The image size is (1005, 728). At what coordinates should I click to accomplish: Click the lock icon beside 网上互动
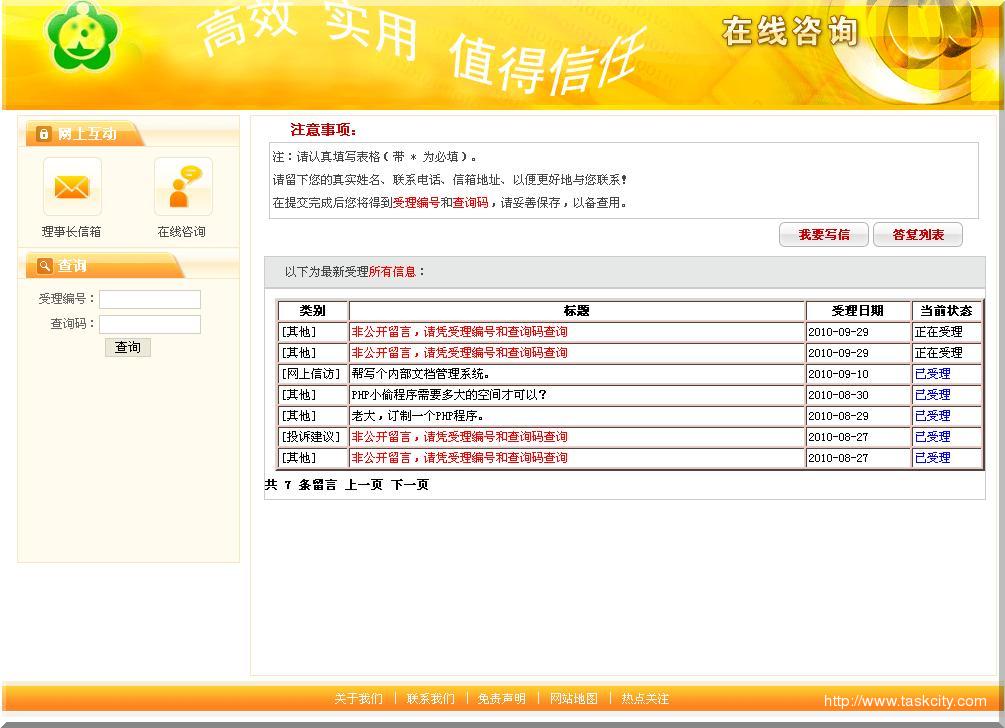(43, 134)
